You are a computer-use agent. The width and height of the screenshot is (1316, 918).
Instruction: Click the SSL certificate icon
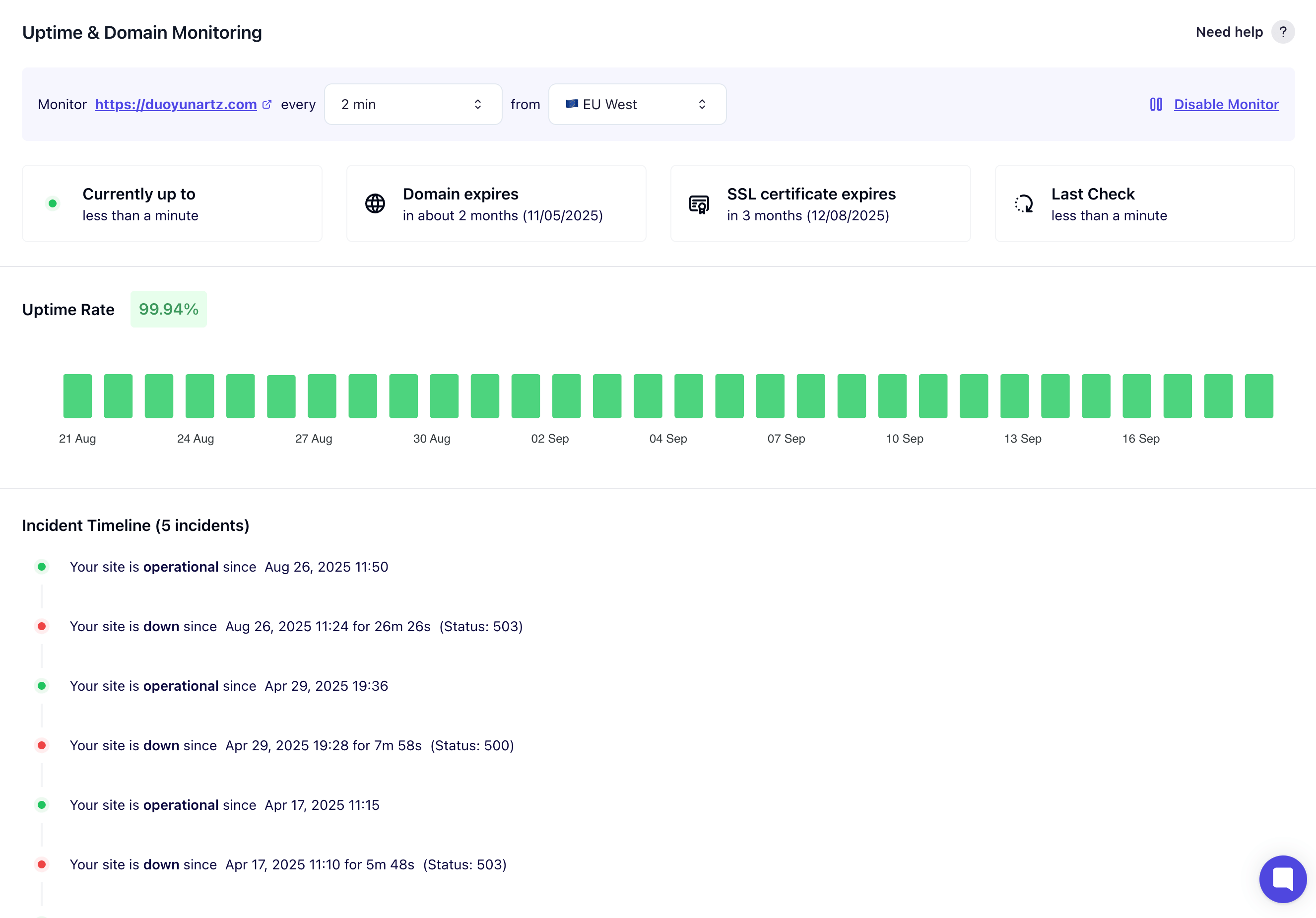pos(699,203)
